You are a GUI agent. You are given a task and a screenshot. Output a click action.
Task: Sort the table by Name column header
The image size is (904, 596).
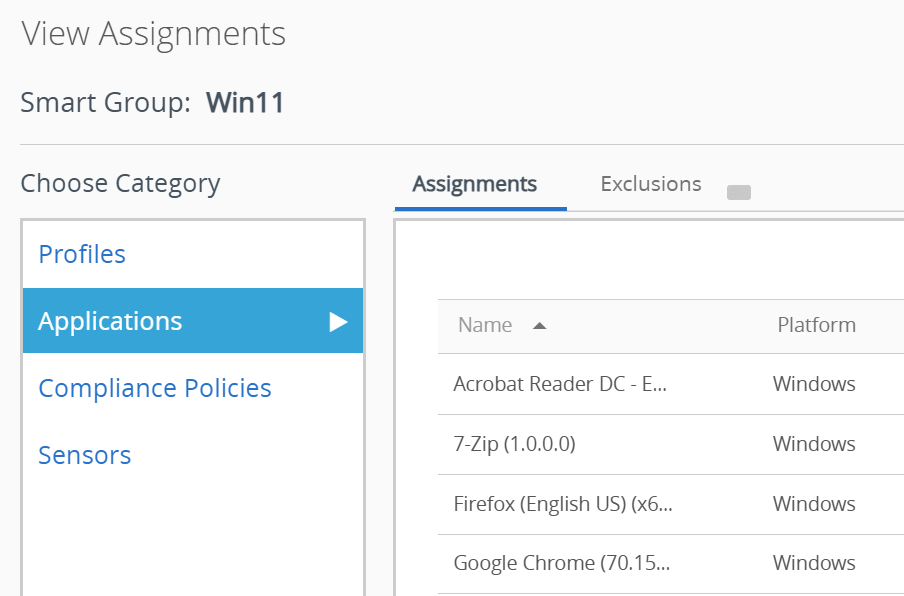(x=485, y=325)
